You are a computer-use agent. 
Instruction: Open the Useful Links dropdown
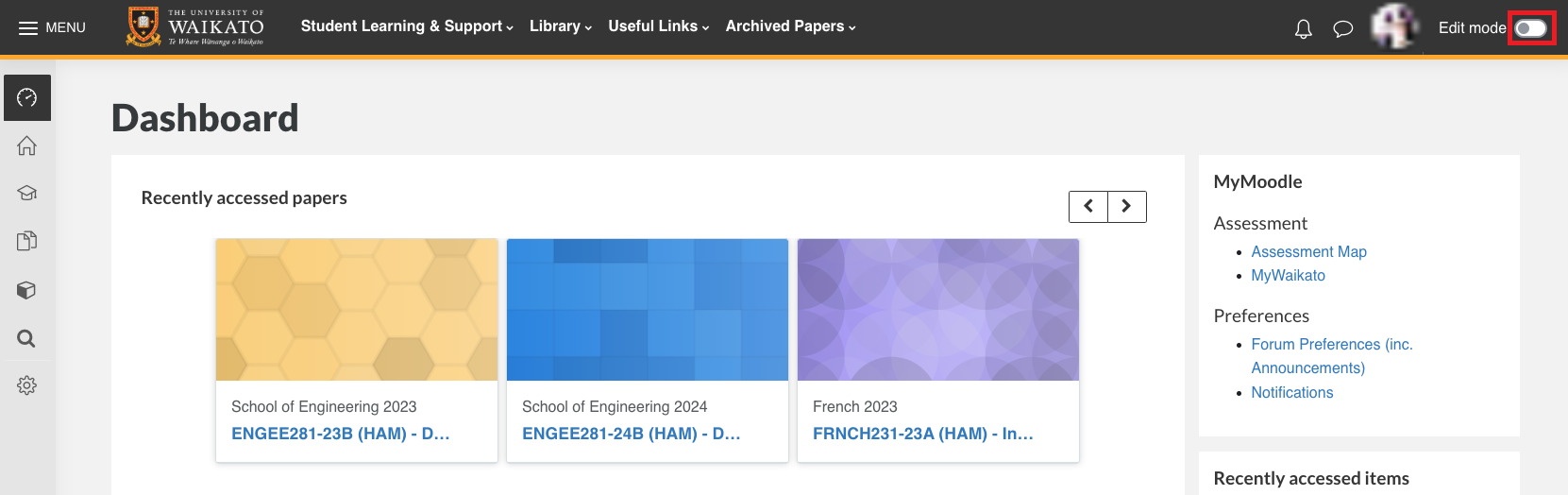pyautogui.click(x=659, y=26)
